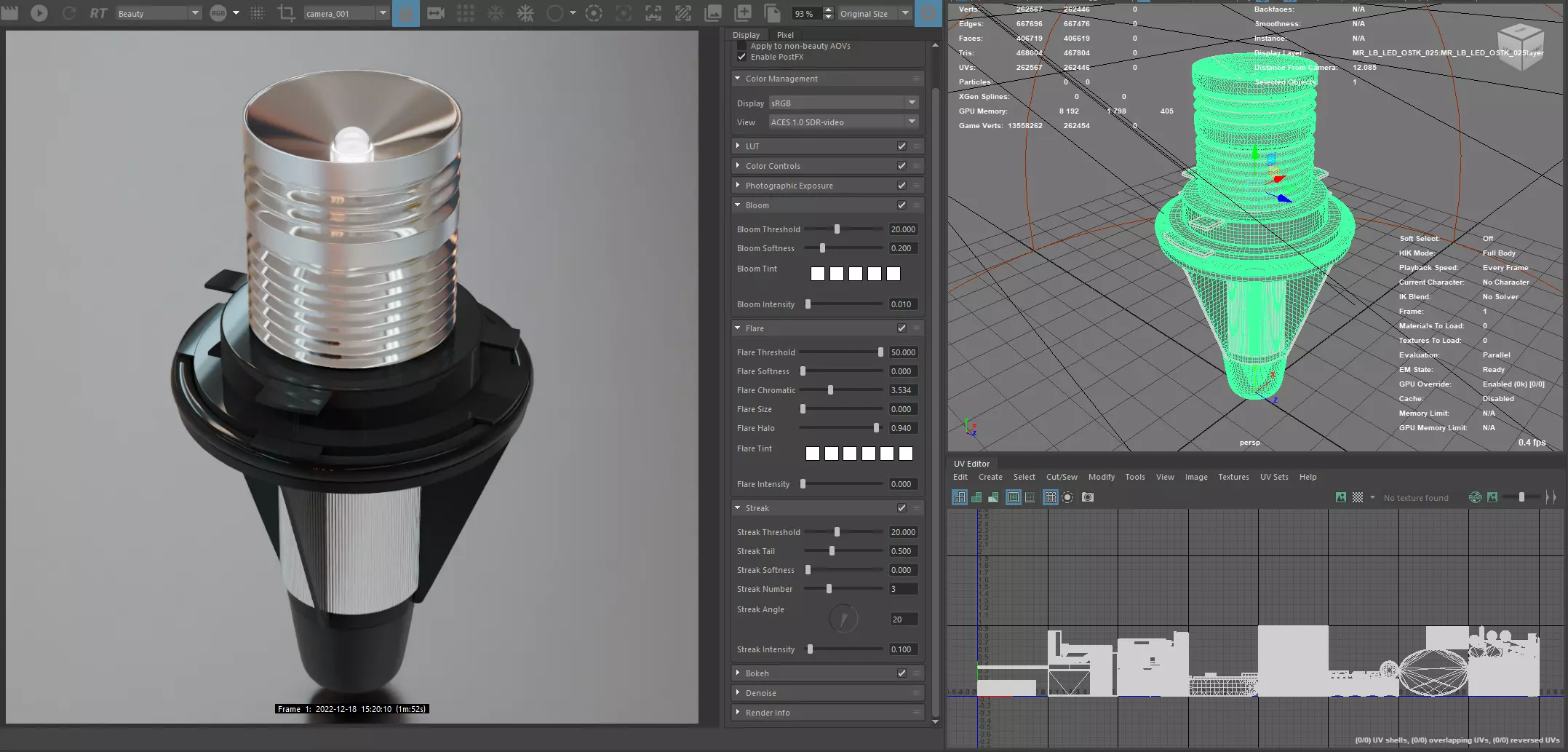Disable the Streak effect checkbox

902,508
